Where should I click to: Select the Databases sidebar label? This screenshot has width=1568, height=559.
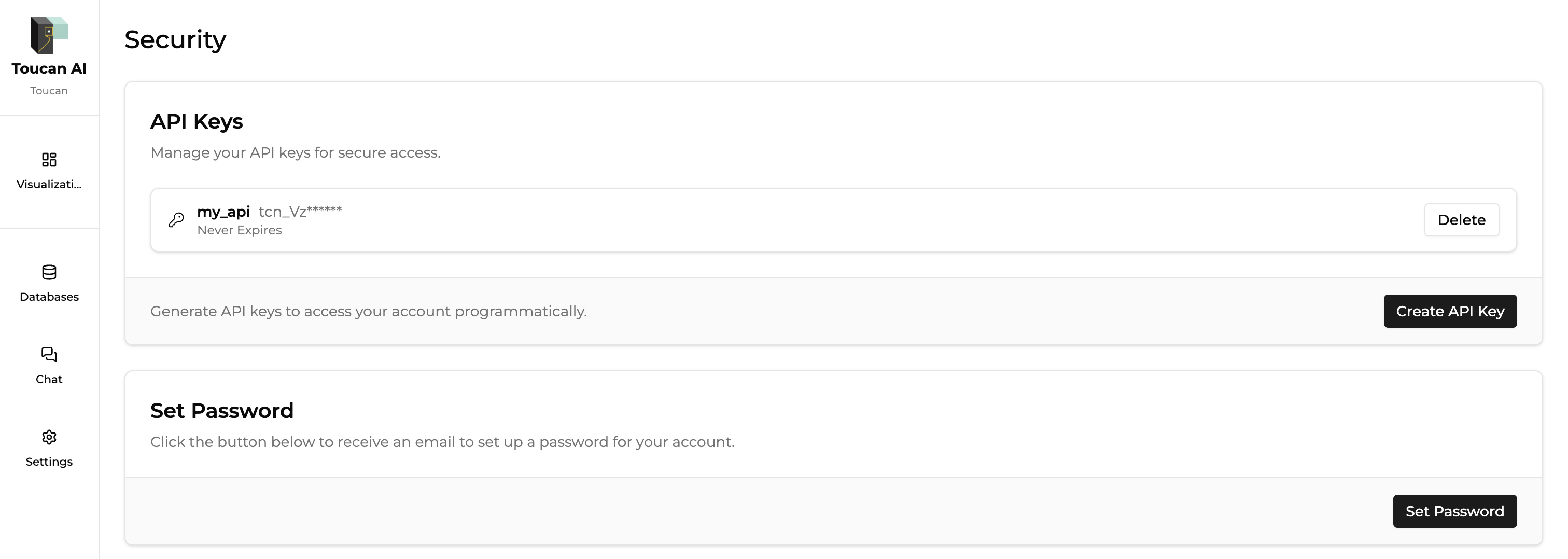point(49,297)
